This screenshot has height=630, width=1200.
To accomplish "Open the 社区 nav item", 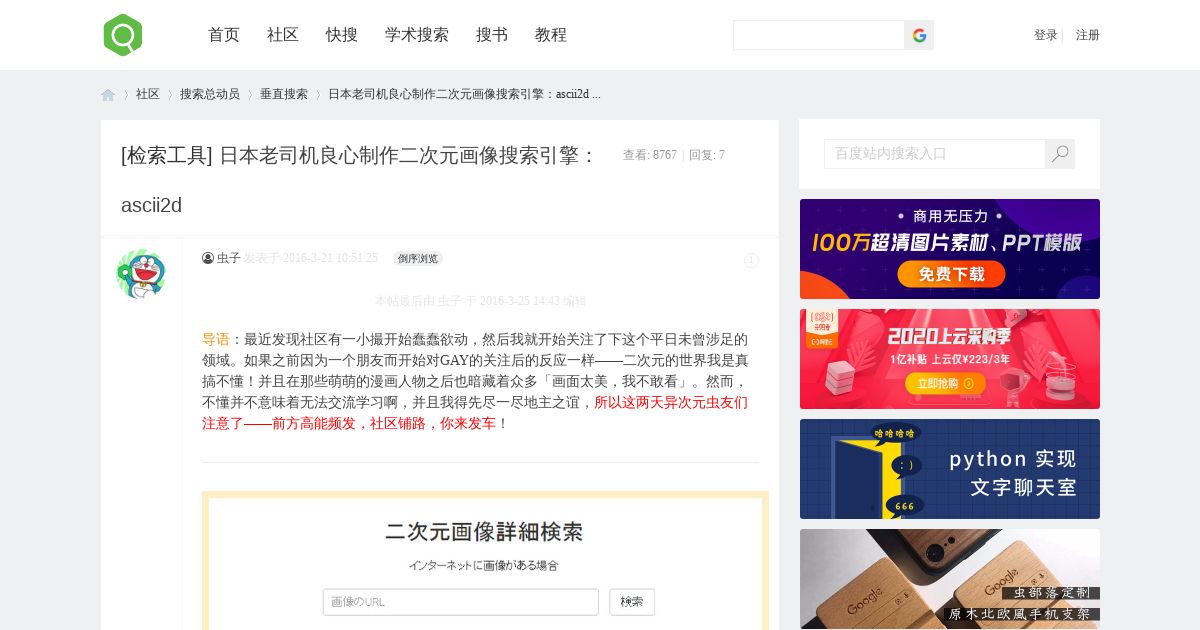I will point(283,35).
